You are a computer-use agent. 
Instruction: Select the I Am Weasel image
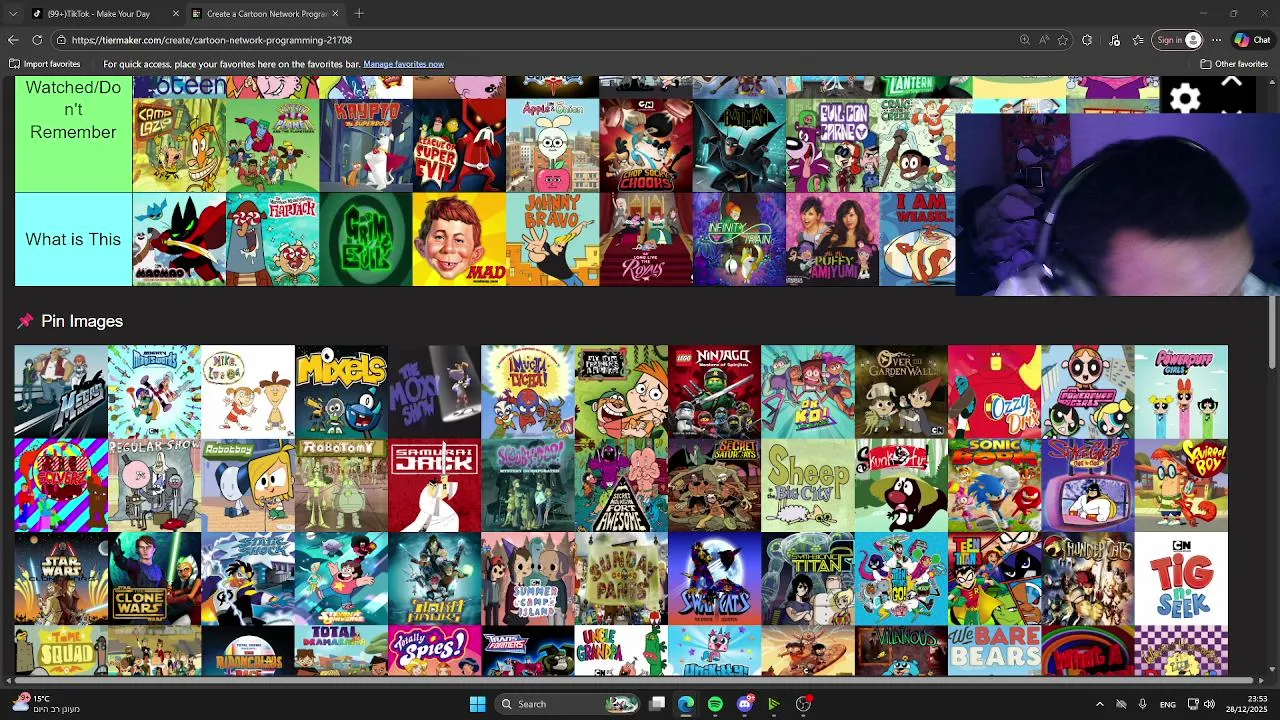tap(918, 239)
